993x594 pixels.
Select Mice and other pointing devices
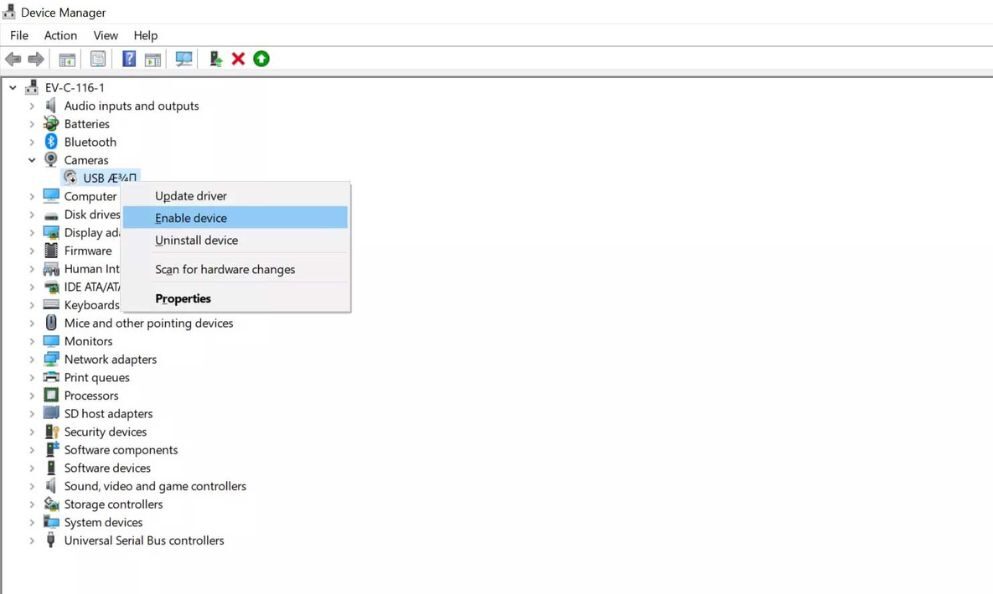click(148, 323)
